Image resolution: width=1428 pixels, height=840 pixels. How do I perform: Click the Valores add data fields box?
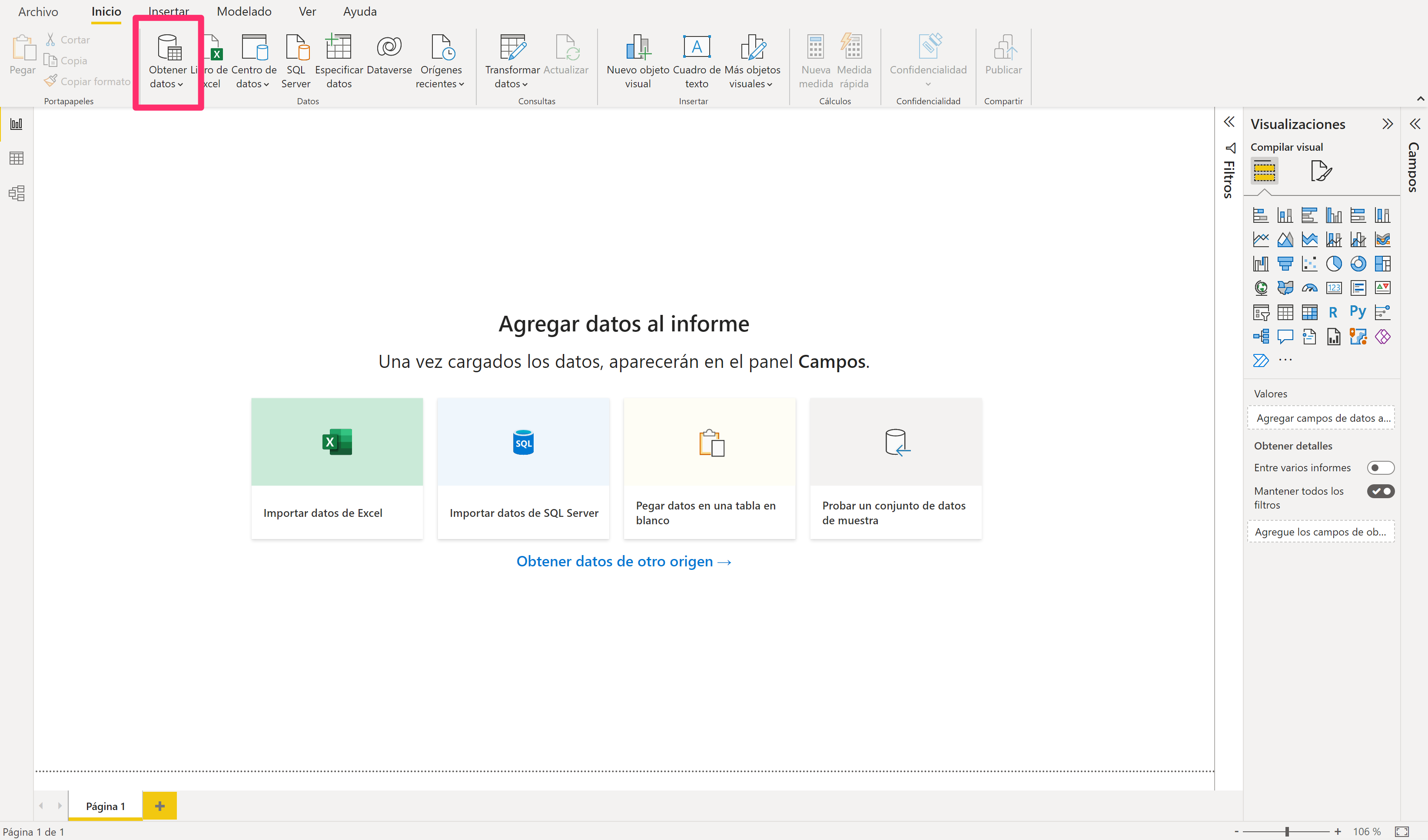(x=1321, y=418)
